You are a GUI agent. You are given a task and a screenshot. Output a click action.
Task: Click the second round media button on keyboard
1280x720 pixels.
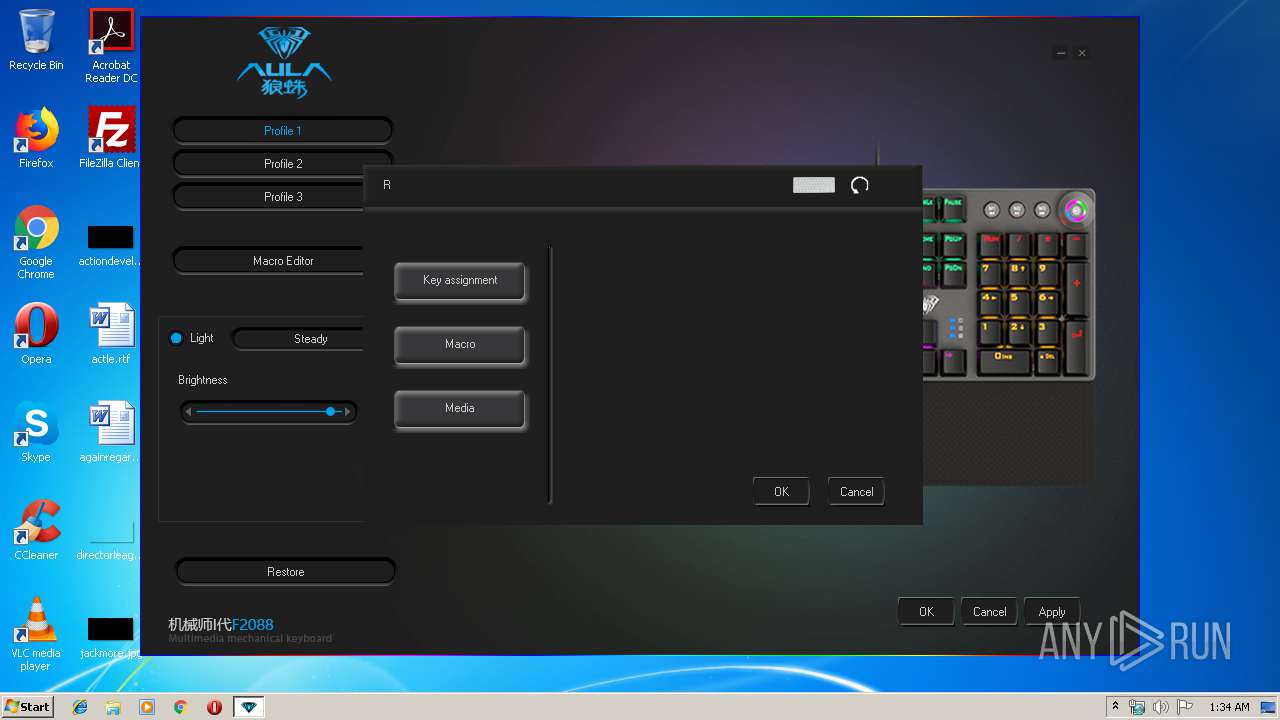point(1017,209)
